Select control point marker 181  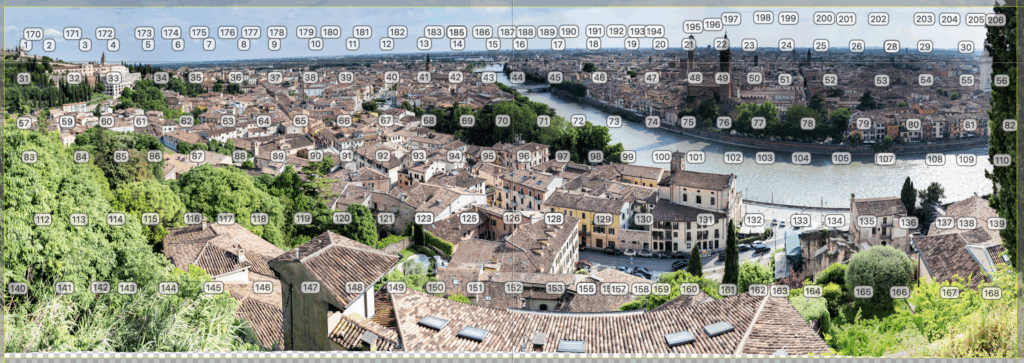pos(362,32)
